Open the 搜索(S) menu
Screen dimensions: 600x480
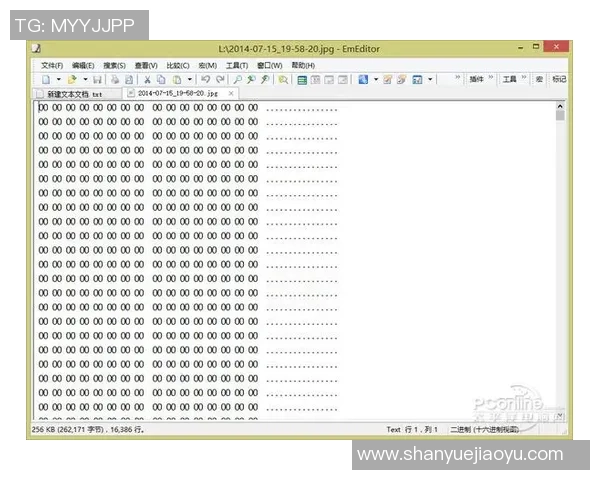pyautogui.click(x=114, y=65)
